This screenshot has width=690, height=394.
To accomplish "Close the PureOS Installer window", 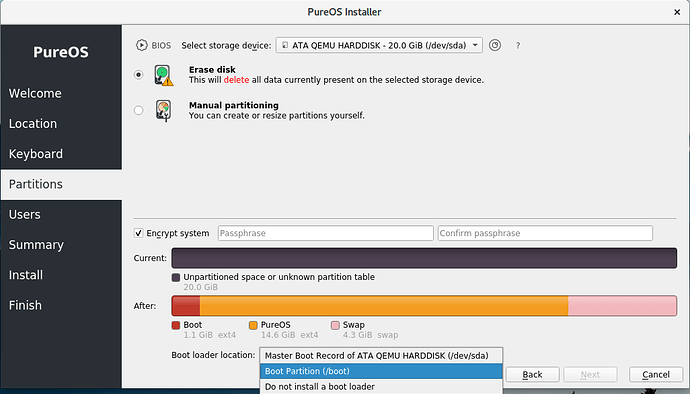I will coord(677,12).
